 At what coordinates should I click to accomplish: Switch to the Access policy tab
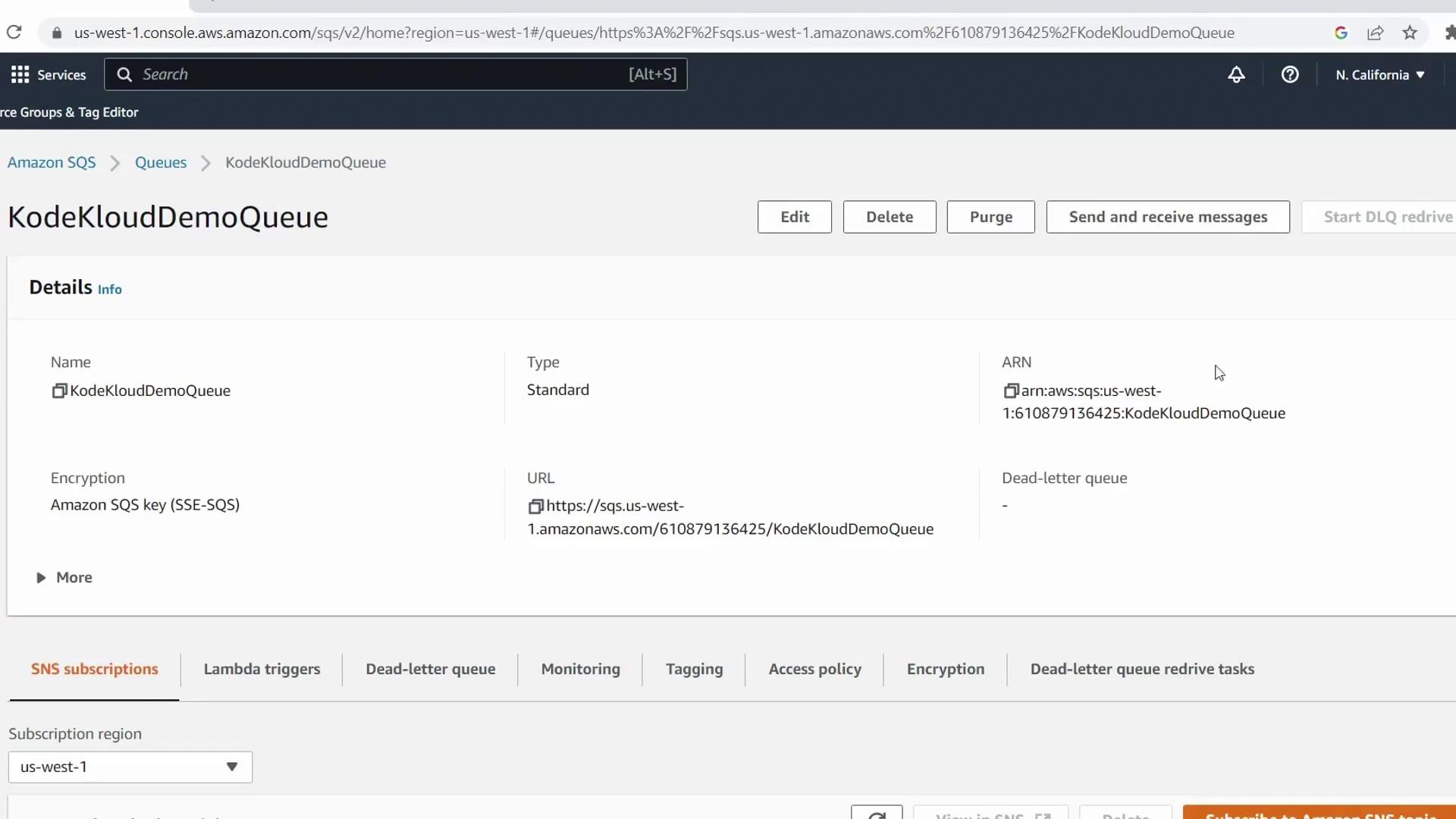(x=814, y=670)
